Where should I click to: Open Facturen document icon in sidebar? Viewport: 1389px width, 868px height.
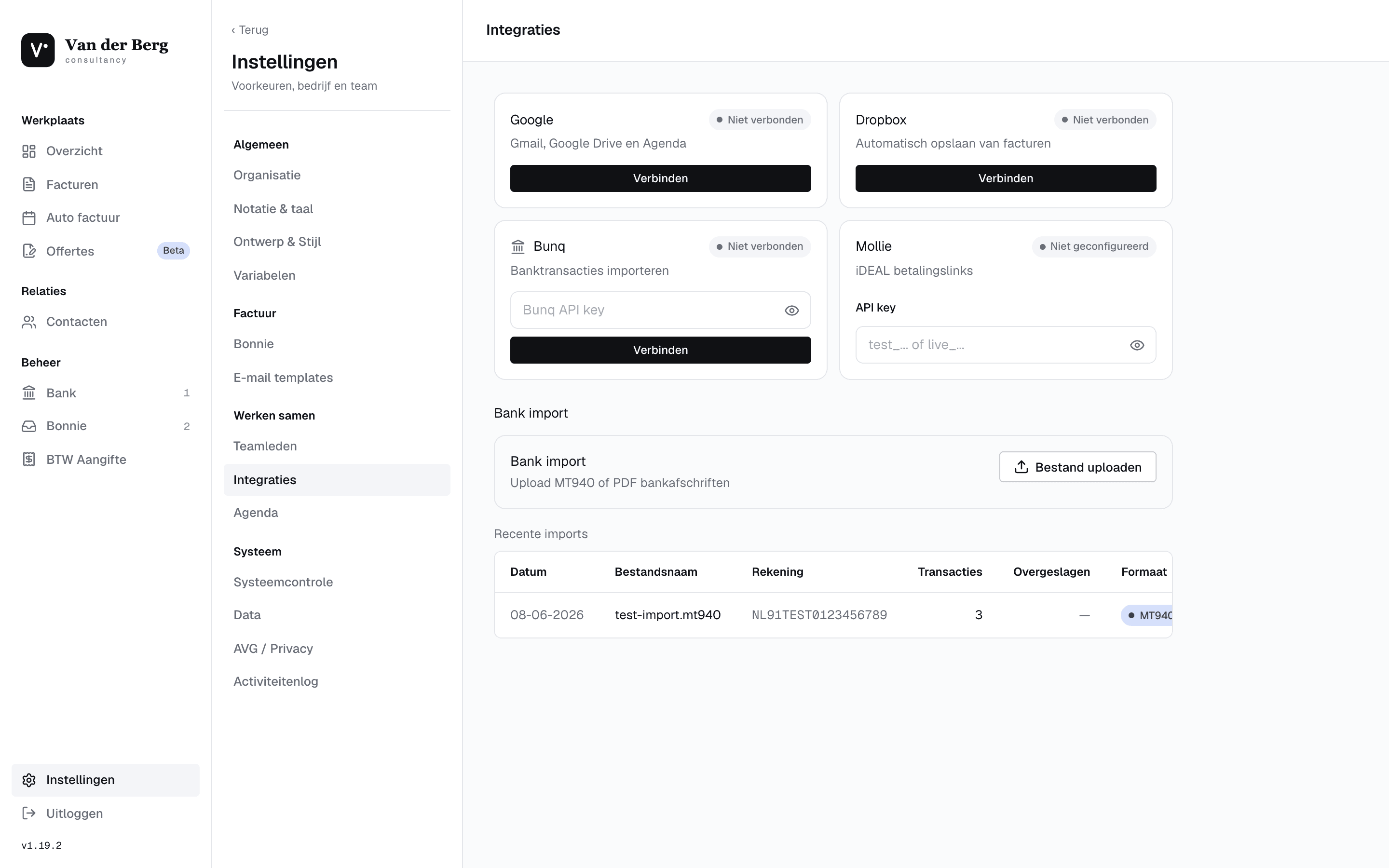pyautogui.click(x=29, y=184)
